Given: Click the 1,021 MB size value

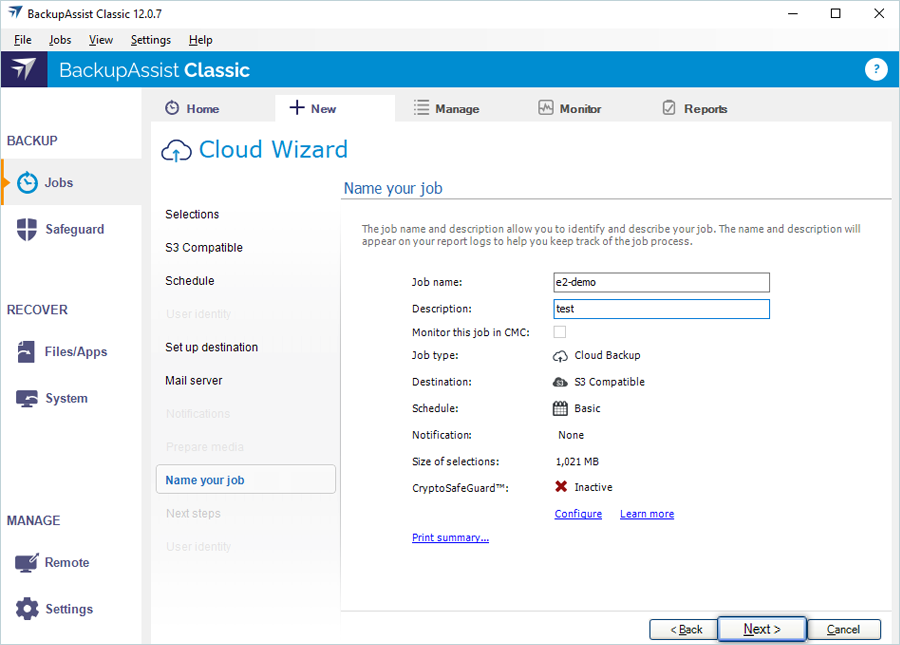Looking at the screenshot, I should click(x=577, y=461).
